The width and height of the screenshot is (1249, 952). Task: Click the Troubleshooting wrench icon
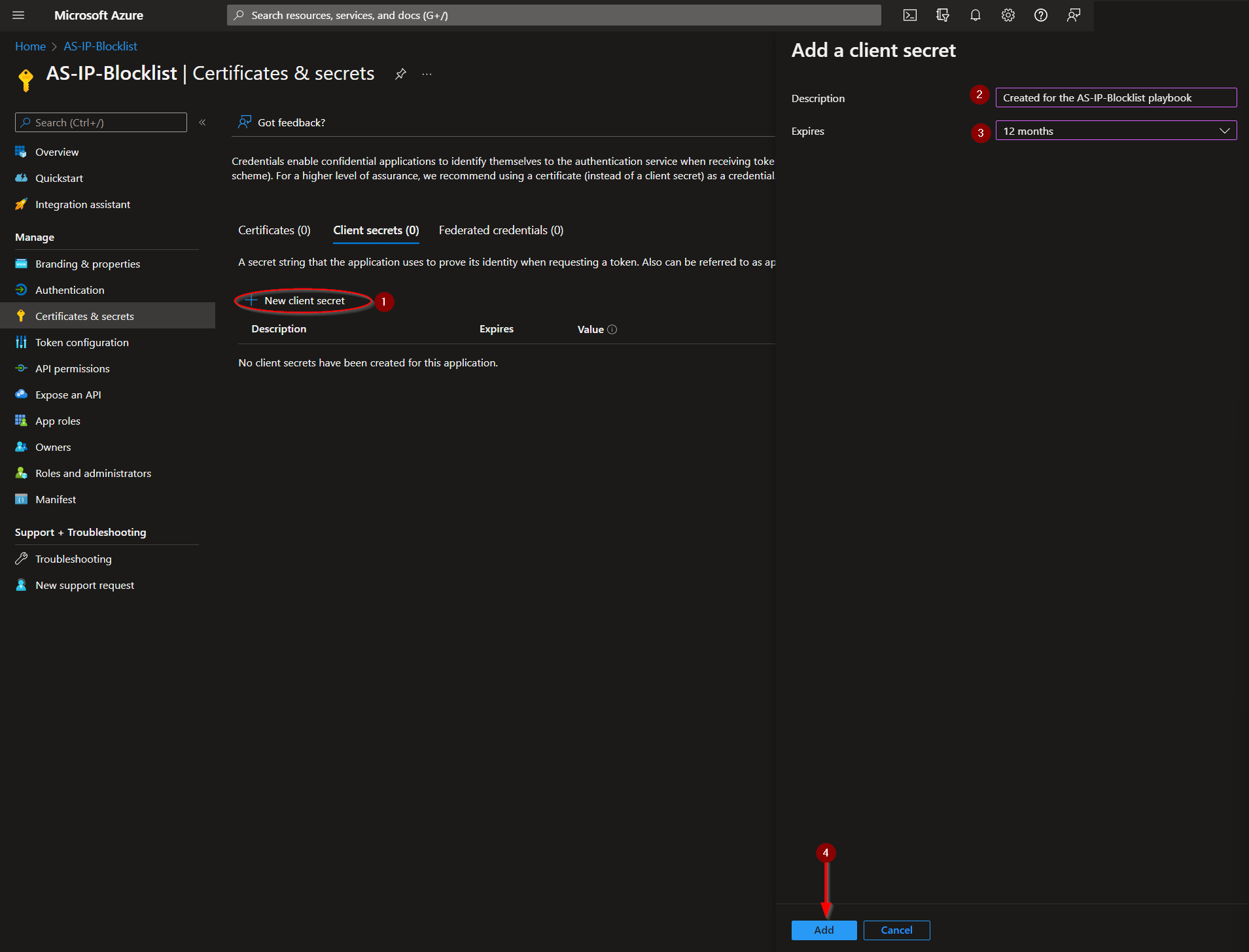pyautogui.click(x=21, y=559)
